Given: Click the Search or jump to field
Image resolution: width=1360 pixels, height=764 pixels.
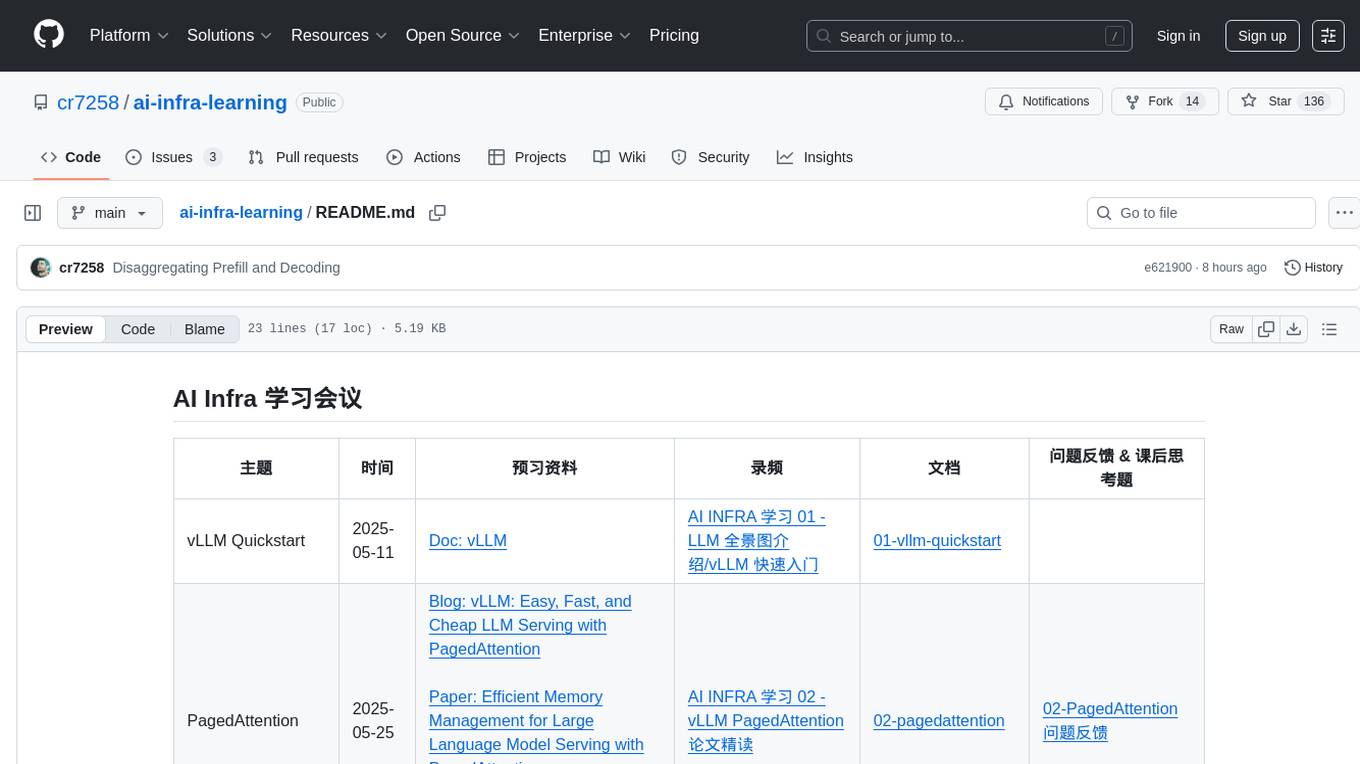Looking at the screenshot, I should click(x=969, y=36).
